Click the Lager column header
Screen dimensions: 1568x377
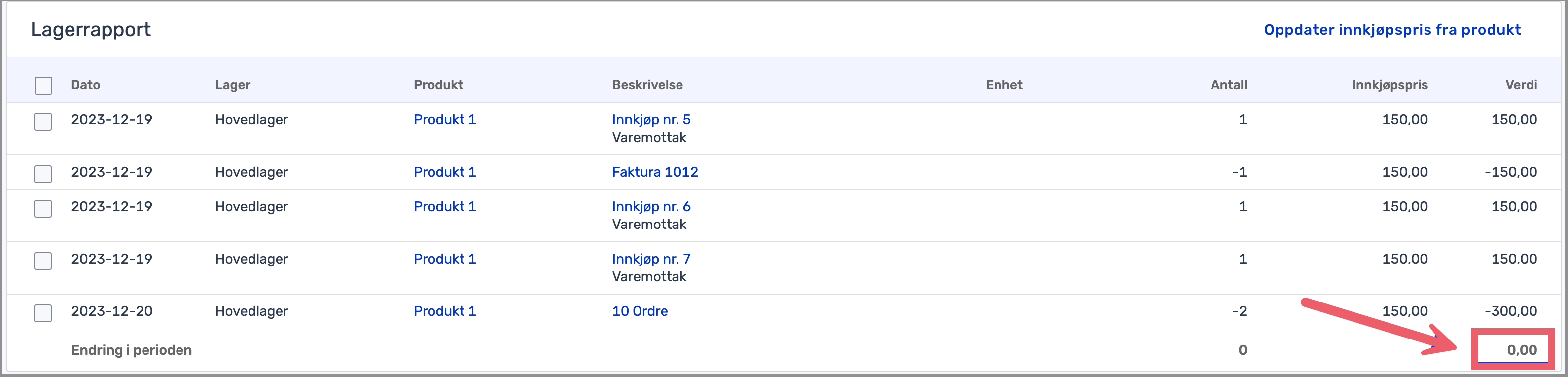pyautogui.click(x=233, y=85)
